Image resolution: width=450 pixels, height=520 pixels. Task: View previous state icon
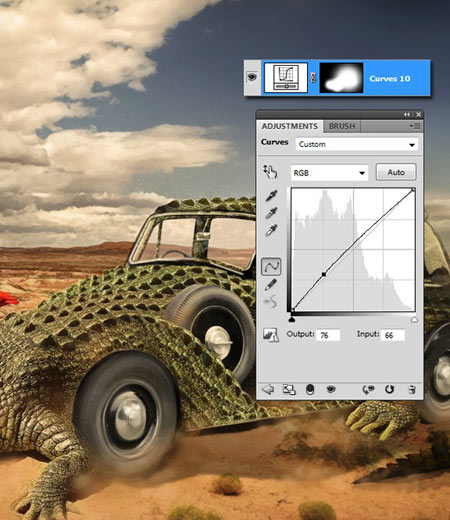point(368,389)
